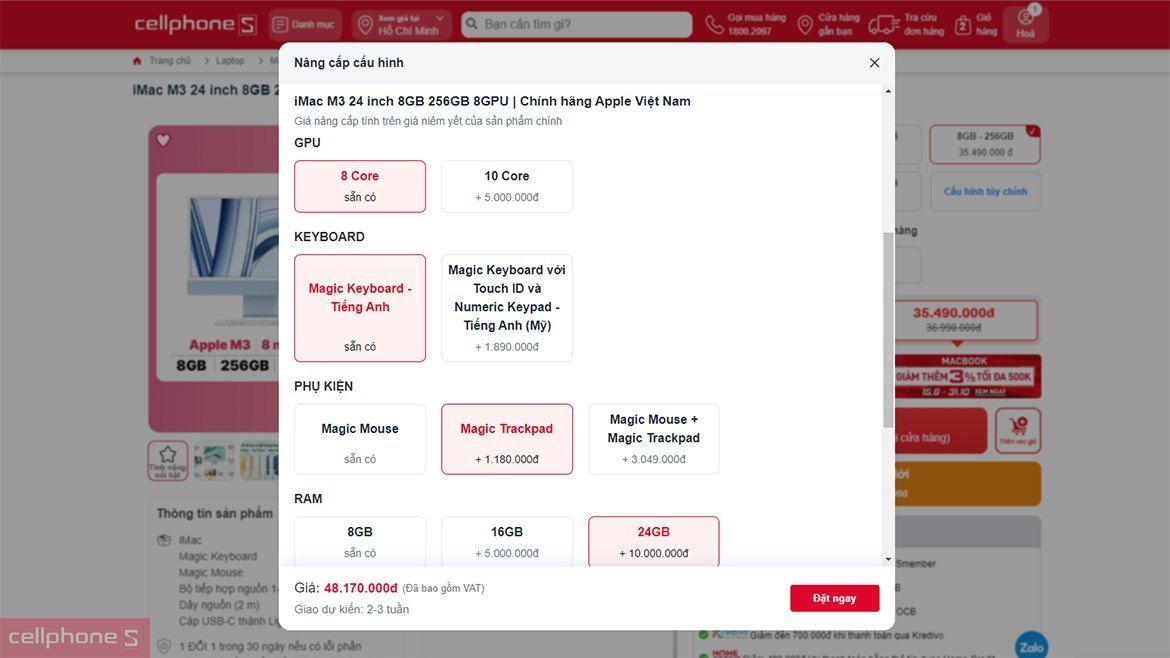Click the search box Bạn cần tìm gì
Screen dimensions: 1170x658
[x=580, y=25]
